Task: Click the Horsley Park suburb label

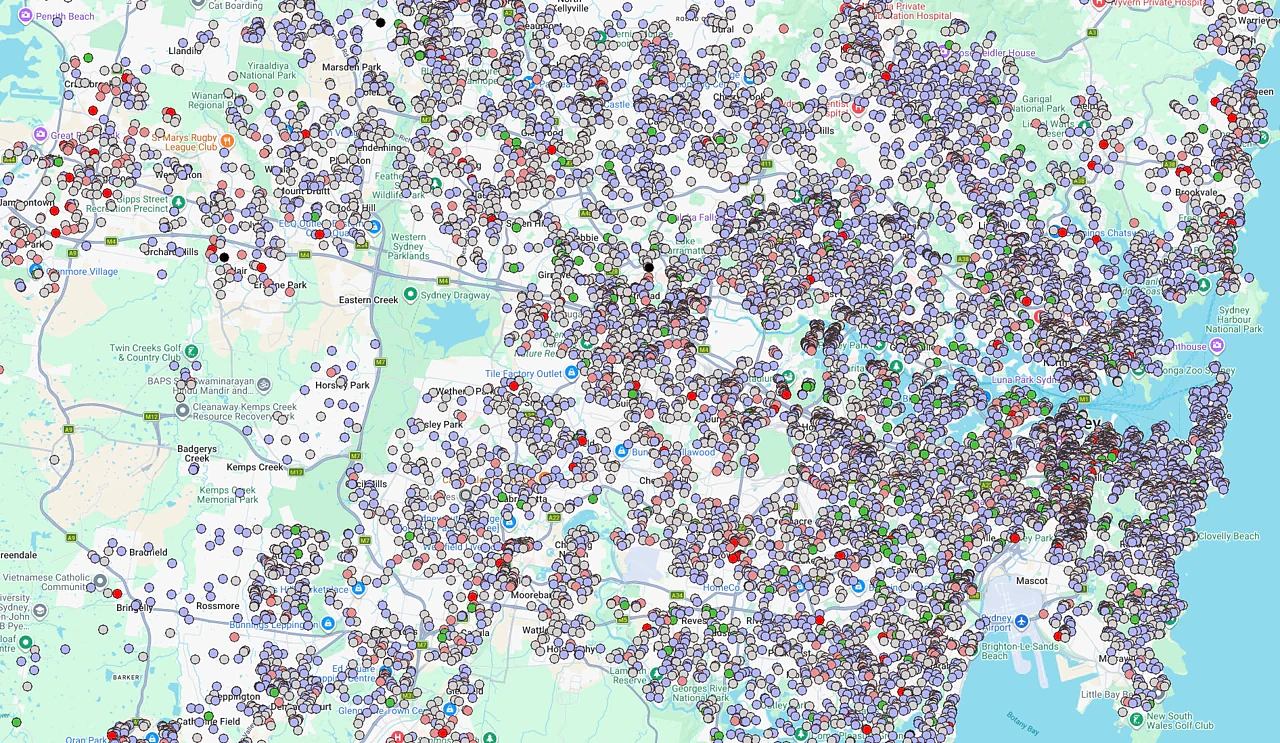Action: (342, 385)
